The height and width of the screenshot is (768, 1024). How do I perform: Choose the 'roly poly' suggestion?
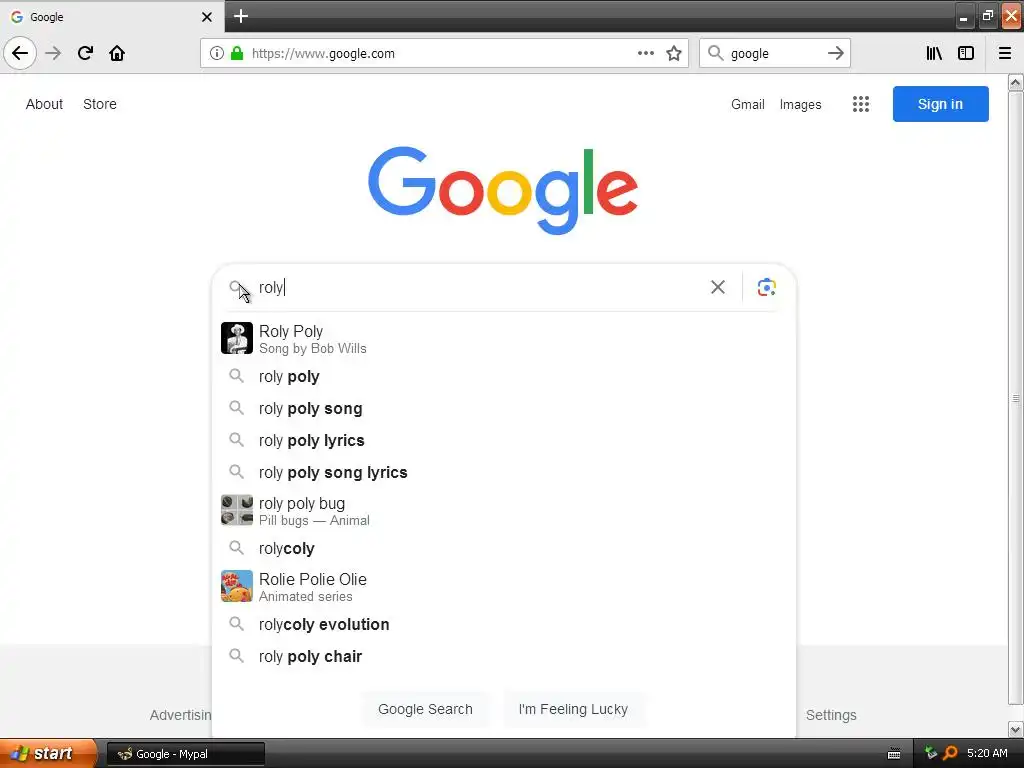504,377
